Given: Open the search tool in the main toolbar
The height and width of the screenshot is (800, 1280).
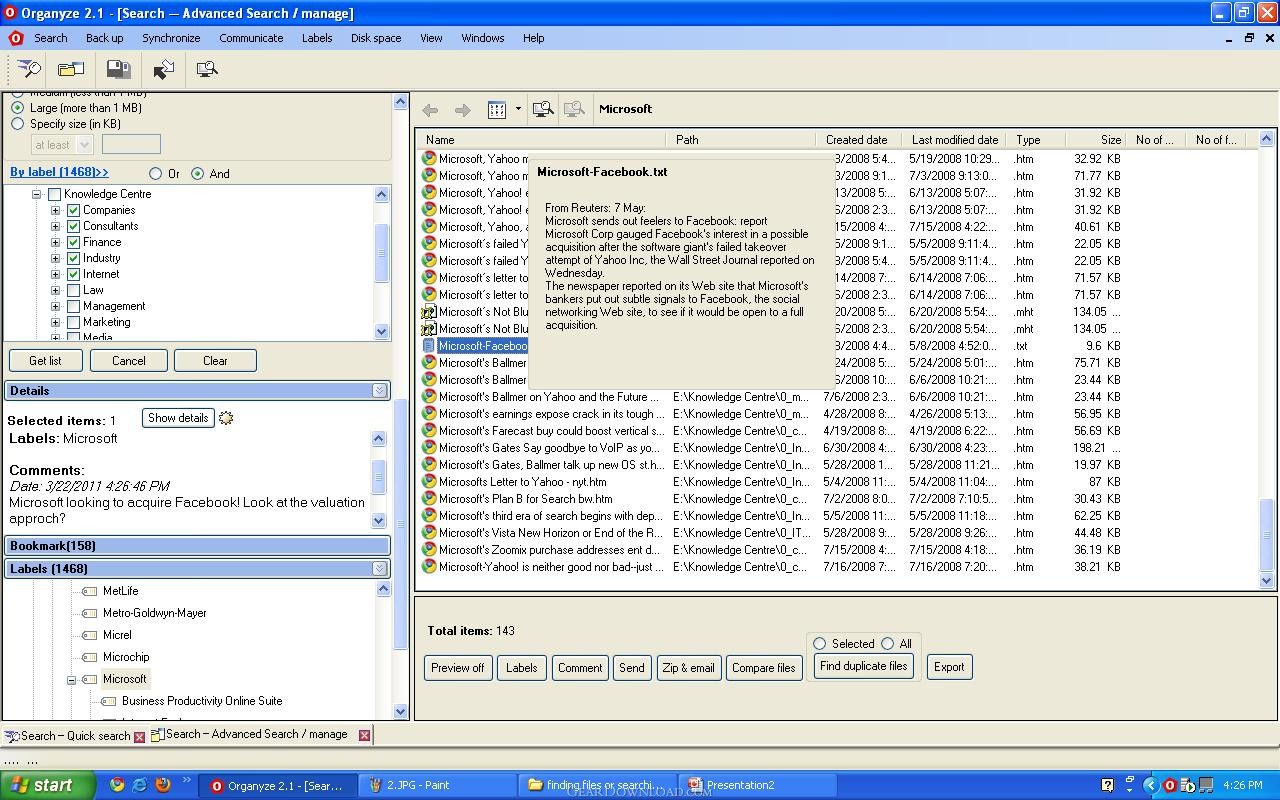Looking at the screenshot, I should tap(29, 69).
